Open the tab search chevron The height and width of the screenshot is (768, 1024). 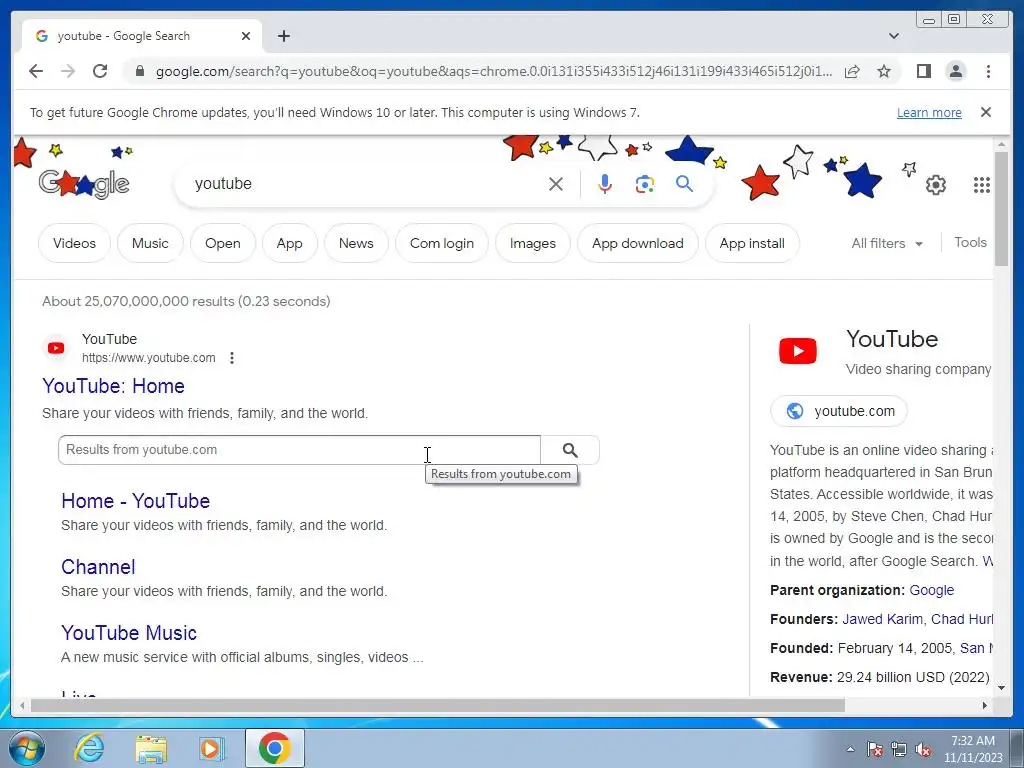coord(894,36)
